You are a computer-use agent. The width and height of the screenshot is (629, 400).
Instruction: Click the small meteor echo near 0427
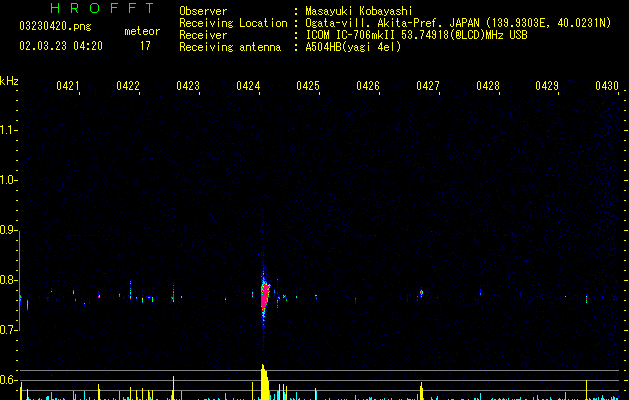[x=421, y=293]
